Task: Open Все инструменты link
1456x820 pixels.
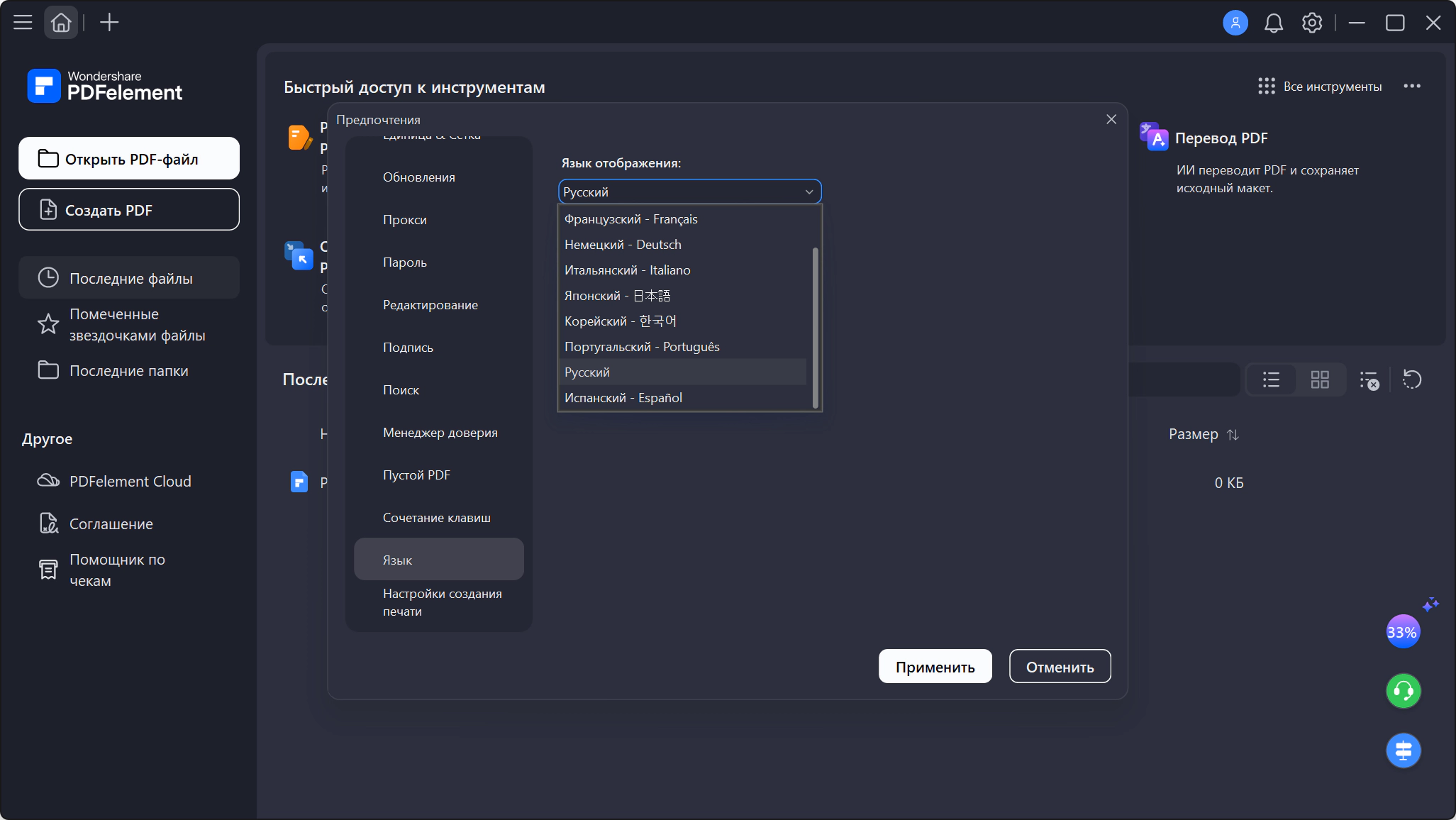Action: (x=1320, y=87)
